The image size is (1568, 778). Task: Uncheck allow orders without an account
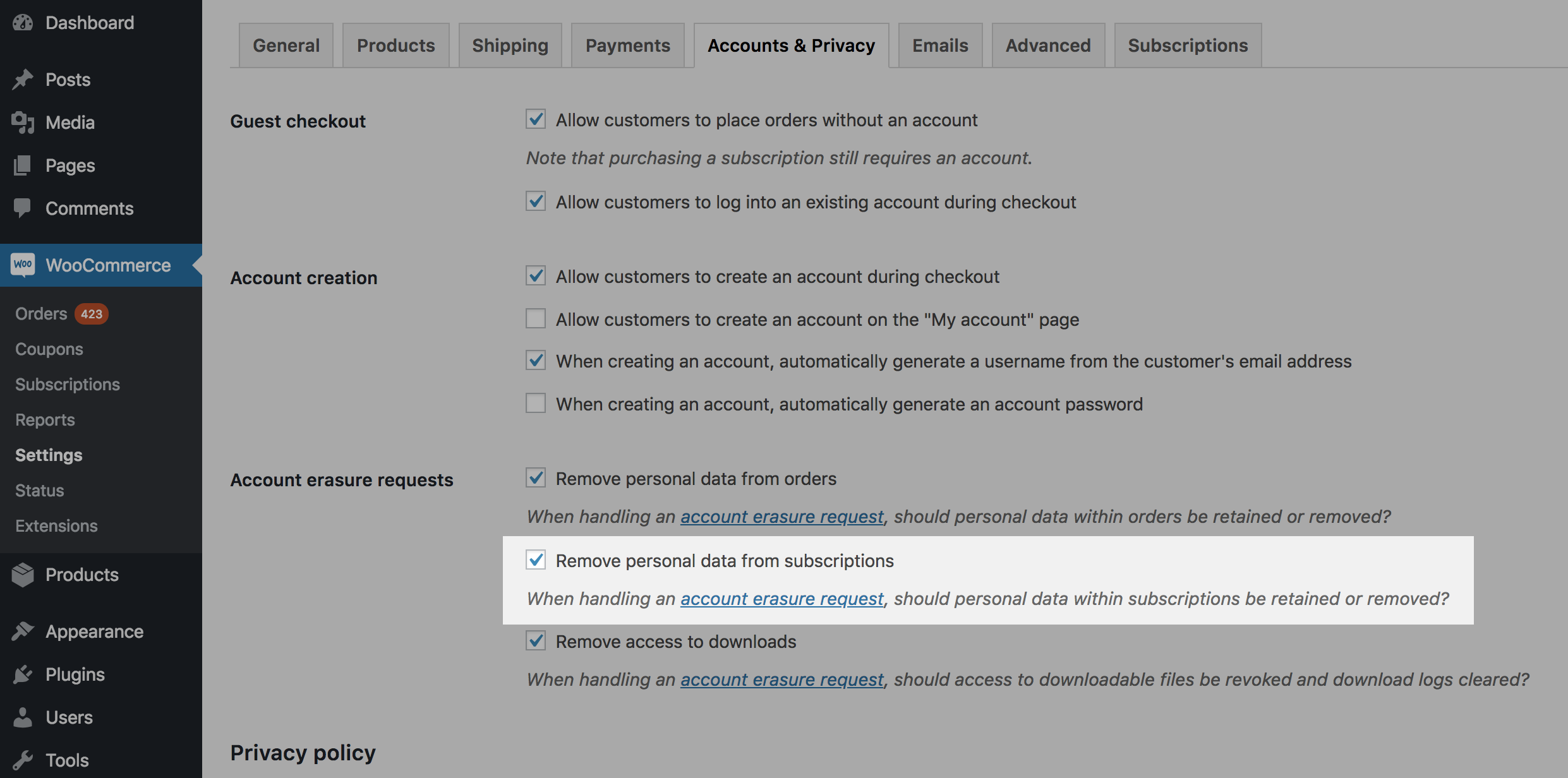pos(536,119)
